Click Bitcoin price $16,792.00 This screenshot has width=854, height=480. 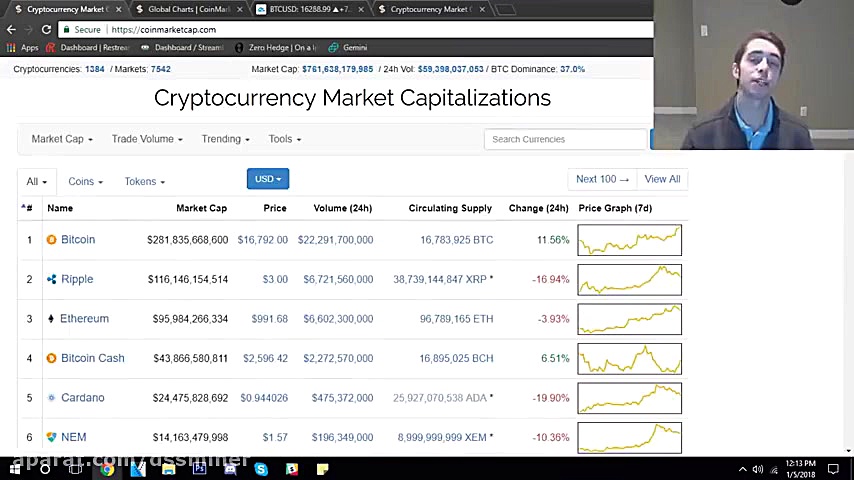[x=263, y=240]
